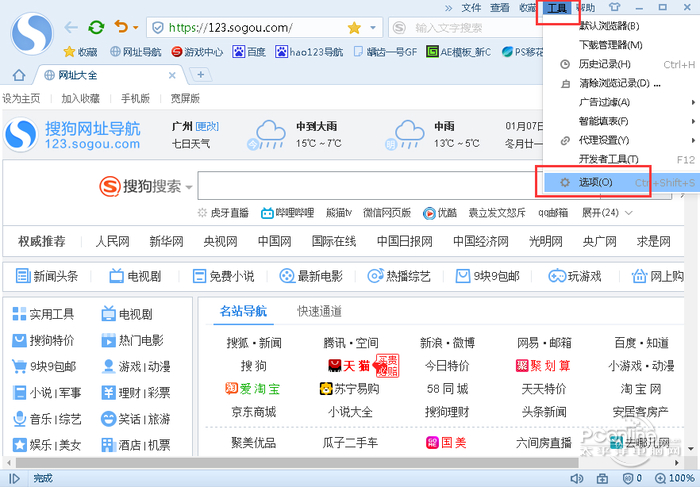Click the Sogou browser logo avatar
Viewport: 700px width, 487px height.
click(x=32, y=33)
